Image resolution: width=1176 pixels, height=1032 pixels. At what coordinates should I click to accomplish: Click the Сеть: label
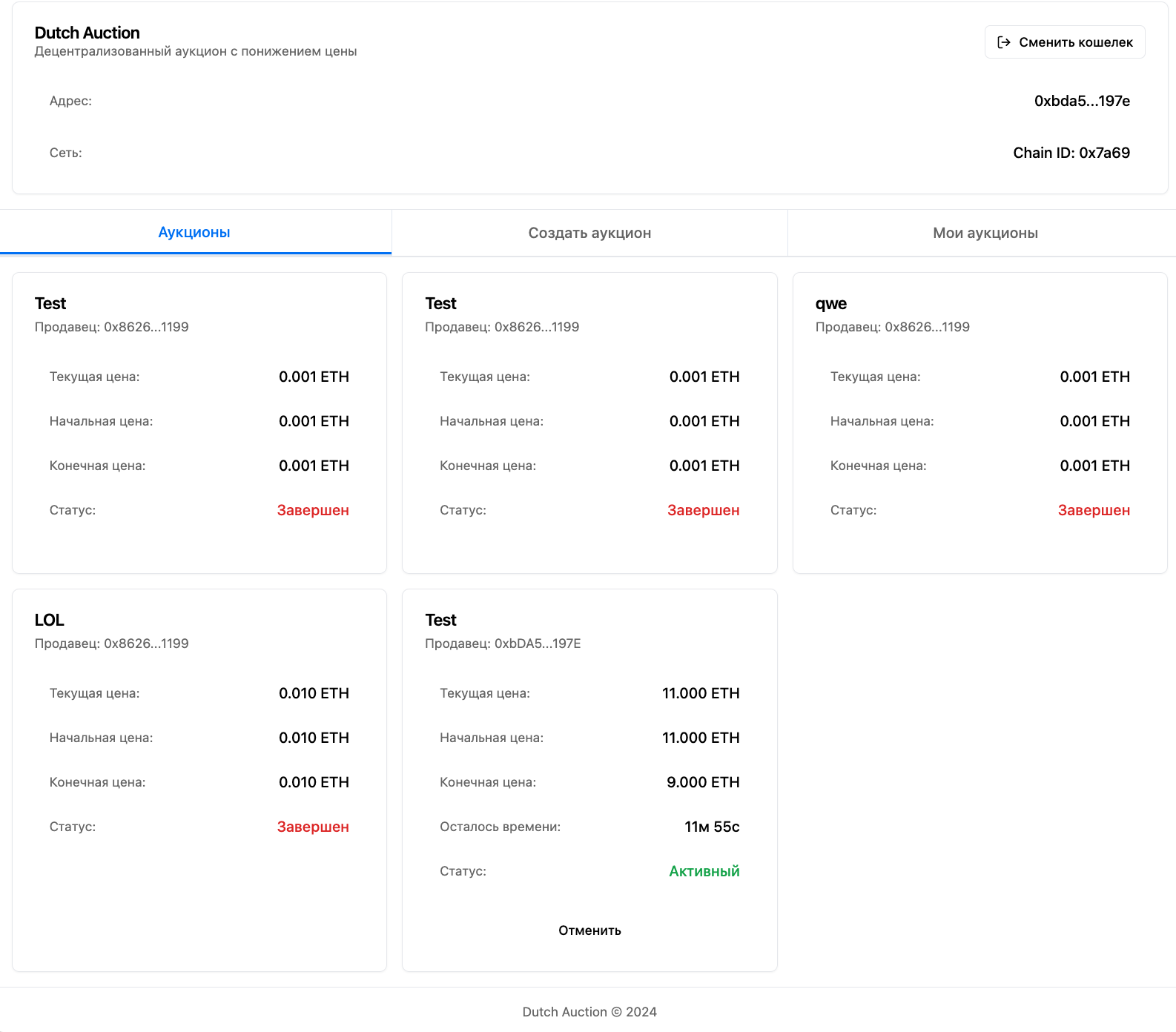66,153
